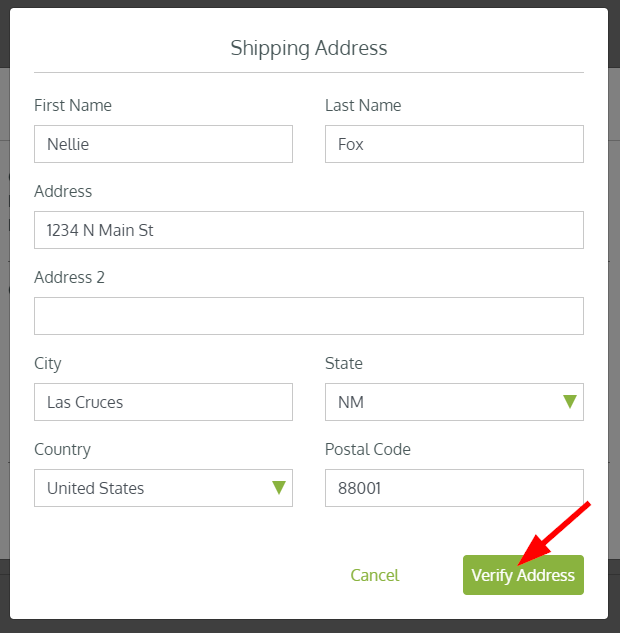Select the Address field with 1234 N Main St

[x=309, y=230]
